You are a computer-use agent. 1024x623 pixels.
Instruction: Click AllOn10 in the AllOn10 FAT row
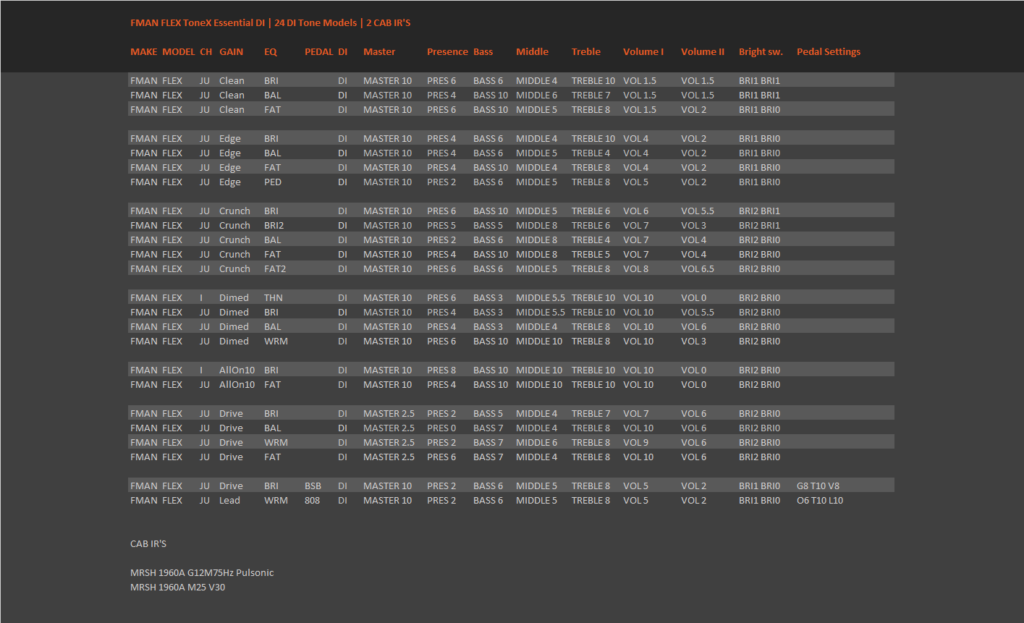tap(236, 385)
